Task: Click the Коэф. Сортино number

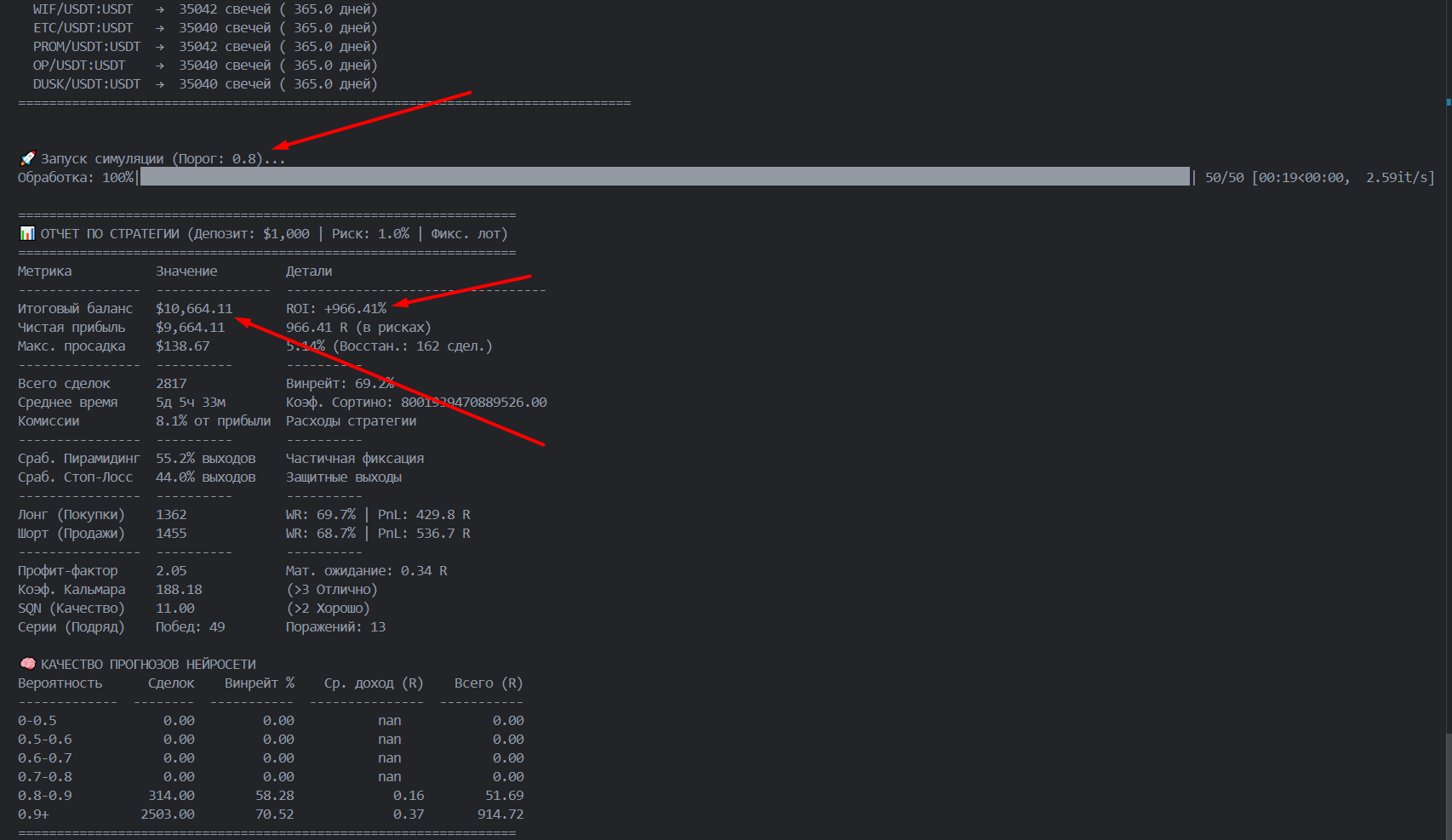Action: (473, 402)
